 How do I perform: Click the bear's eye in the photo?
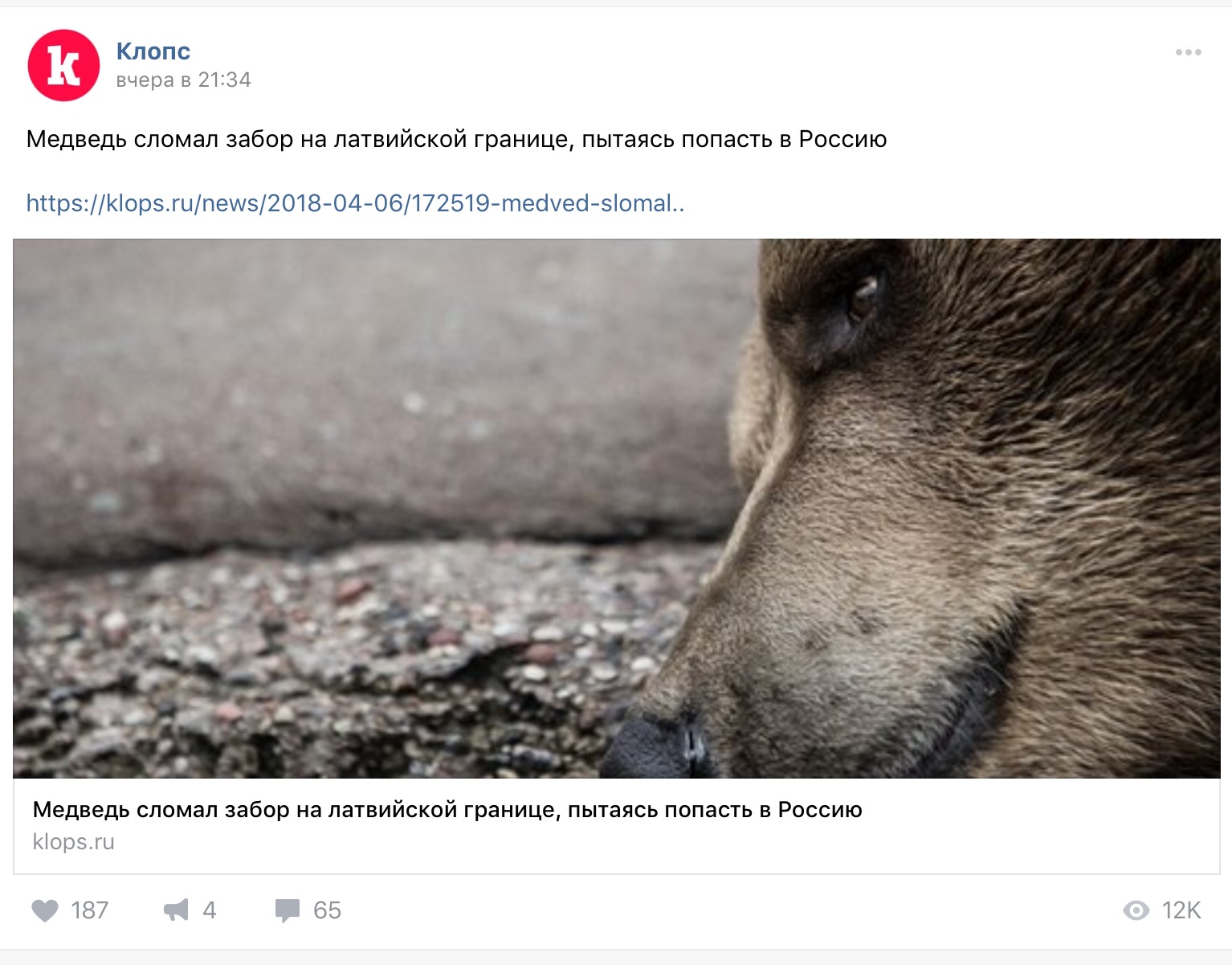pos(864,296)
